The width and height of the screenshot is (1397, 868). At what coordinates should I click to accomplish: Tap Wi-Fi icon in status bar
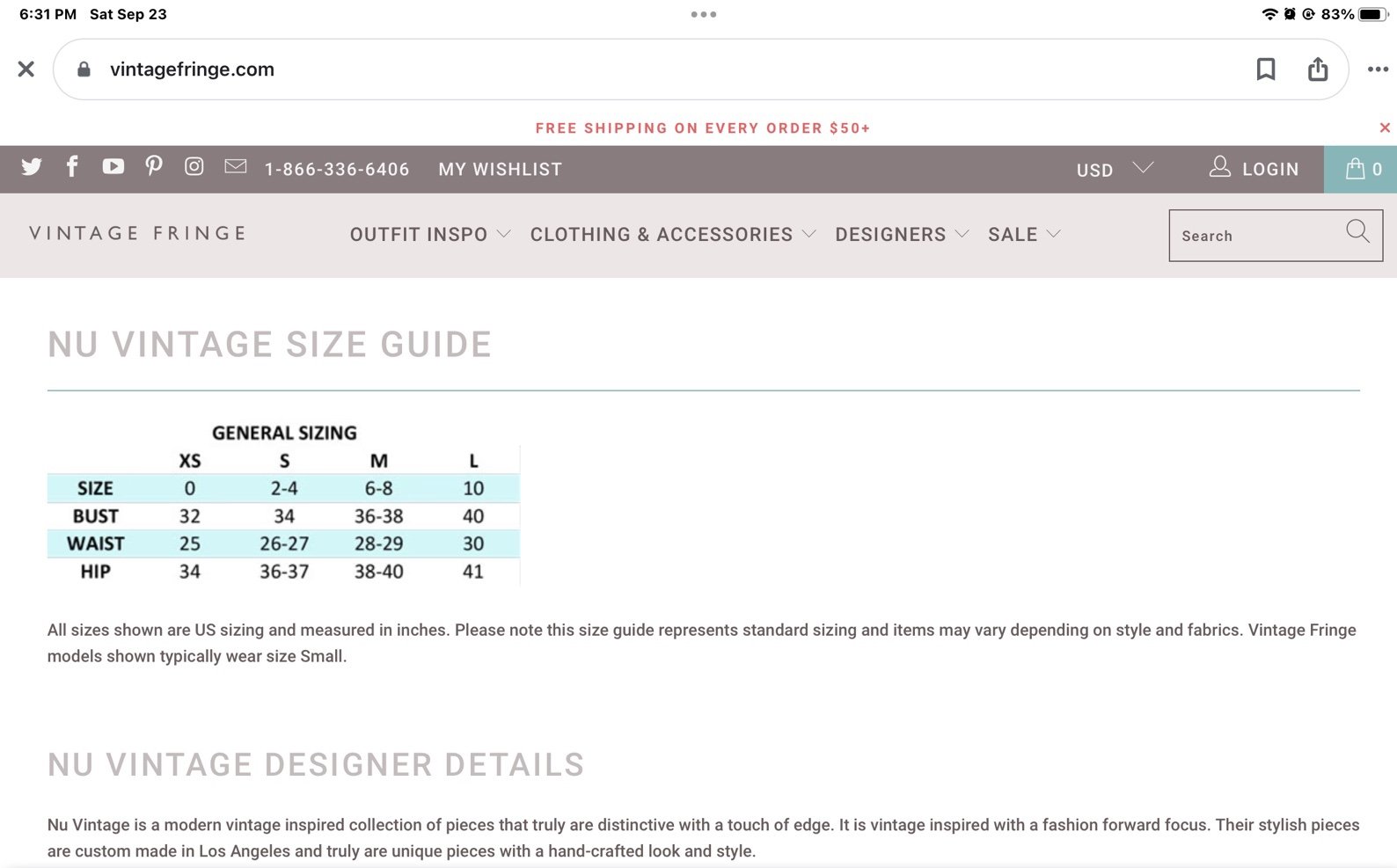[1269, 14]
